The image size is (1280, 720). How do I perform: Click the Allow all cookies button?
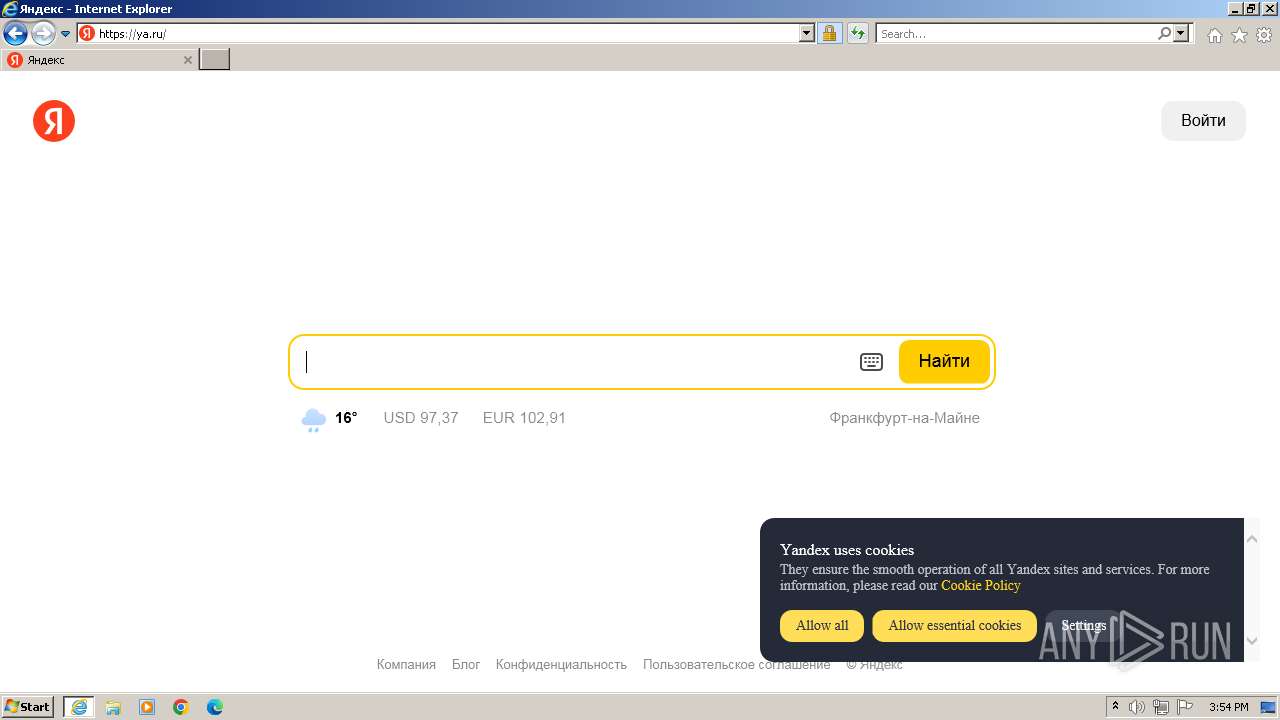click(822, 626)
